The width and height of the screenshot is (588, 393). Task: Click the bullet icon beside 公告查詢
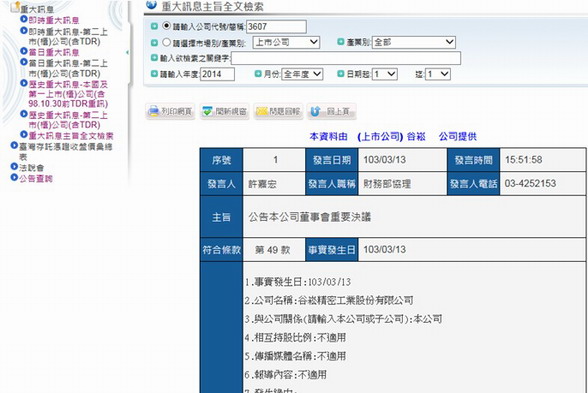click(x=14, y=177)
